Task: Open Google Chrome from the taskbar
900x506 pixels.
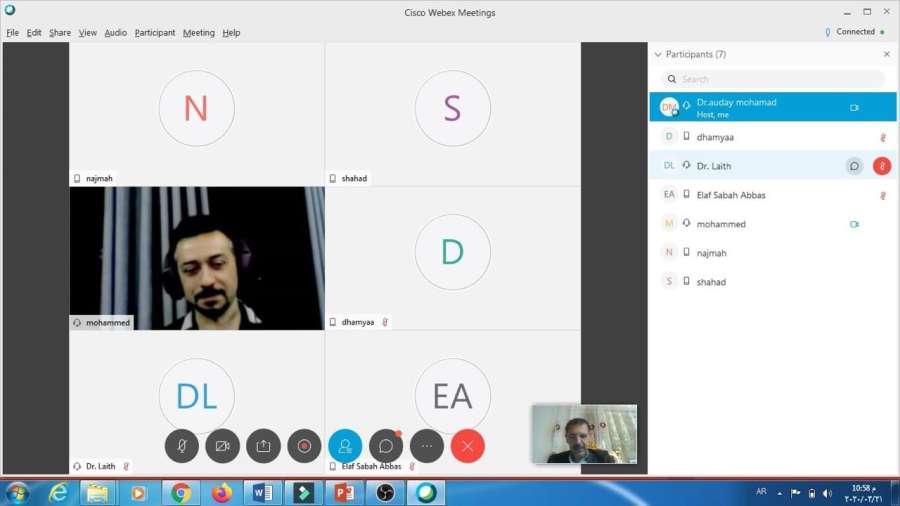Action: [x=181, y=492]
